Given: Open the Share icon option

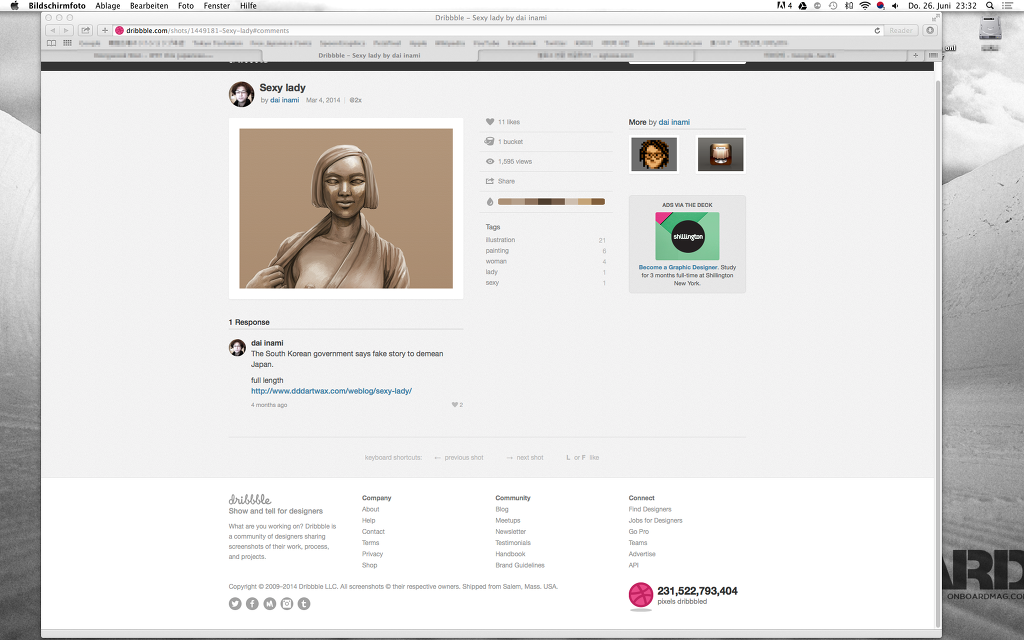Looking at the screenshot, I should 490,181.
